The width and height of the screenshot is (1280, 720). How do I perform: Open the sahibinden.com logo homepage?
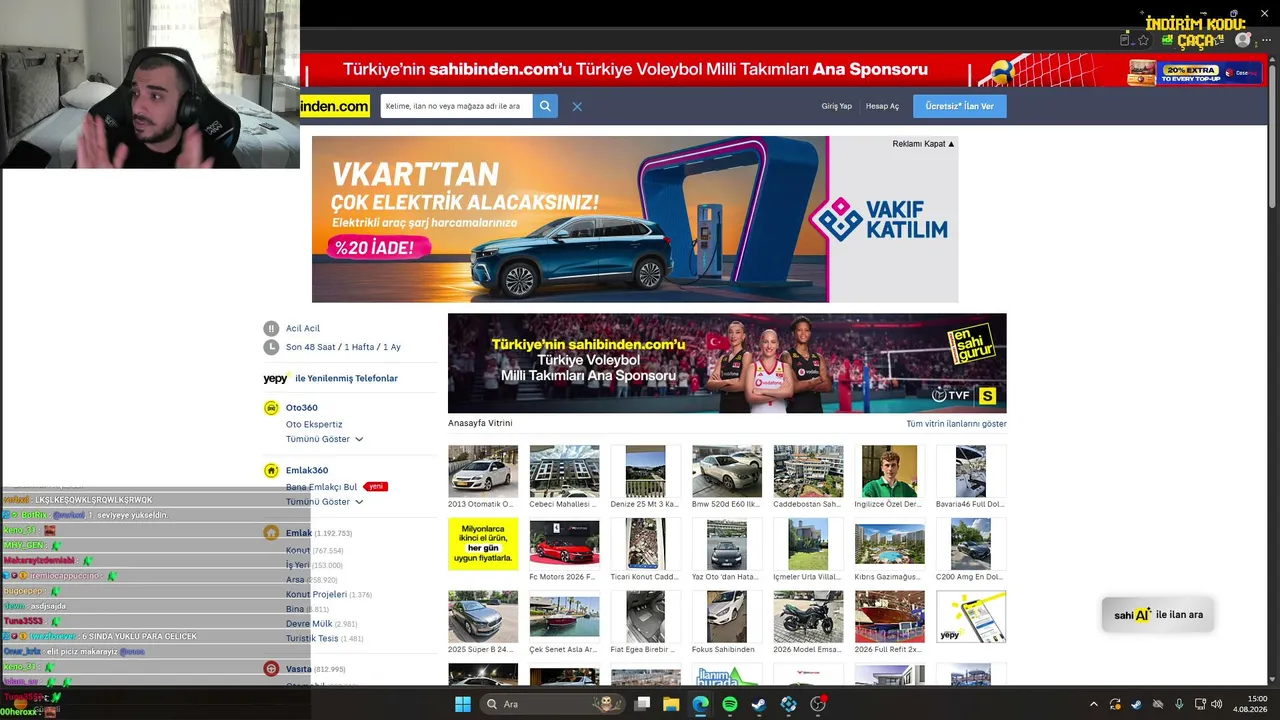[x=335, y=106]
